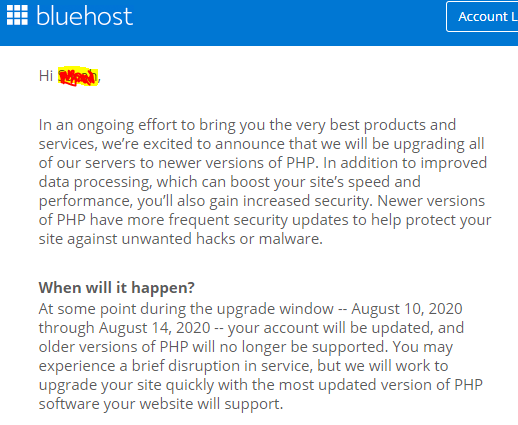Image resolution: width=518 pixels, height=425 pixels.
Task: Open the bluehost wordmark in the header
Action: 85,16
